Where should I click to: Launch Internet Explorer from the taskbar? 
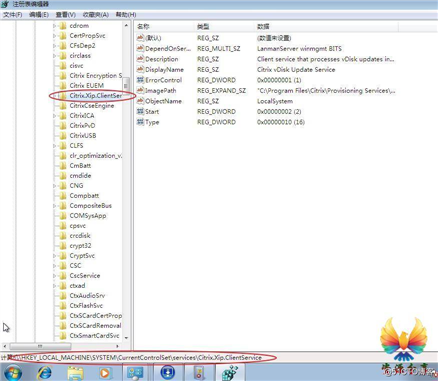[44, 372]
